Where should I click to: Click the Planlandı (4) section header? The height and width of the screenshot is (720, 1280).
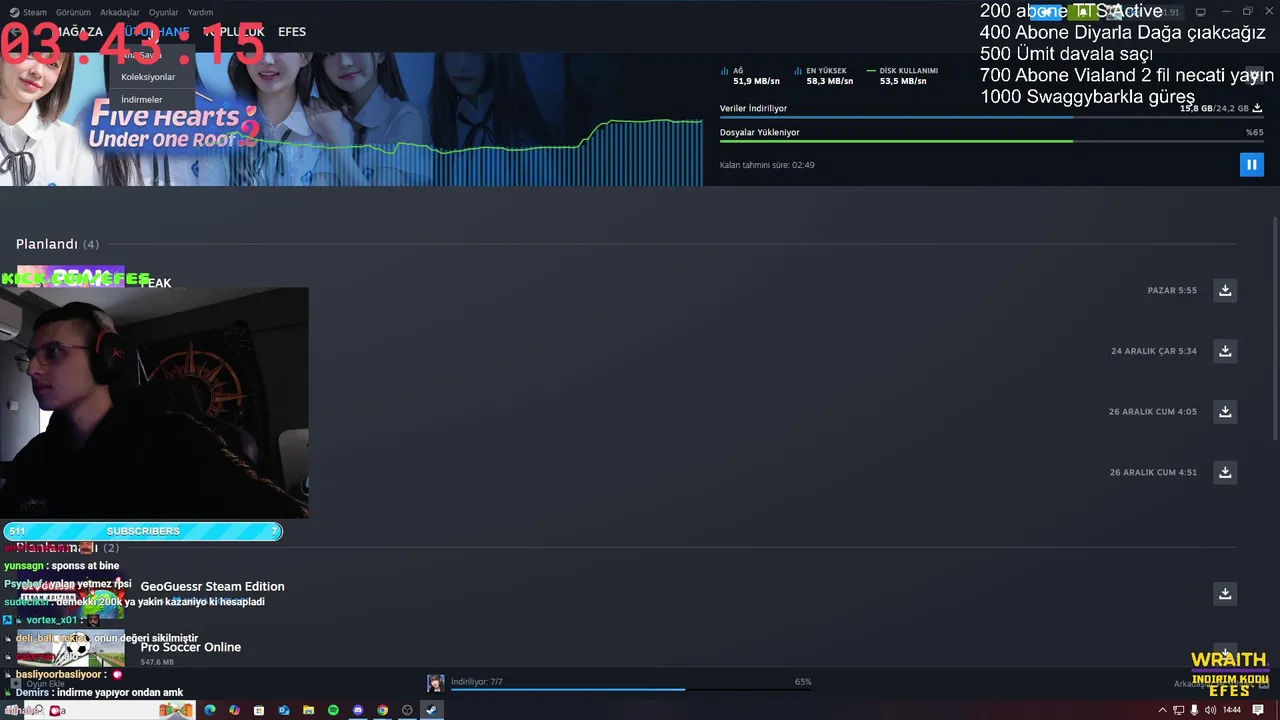click(x=57, y=244)
